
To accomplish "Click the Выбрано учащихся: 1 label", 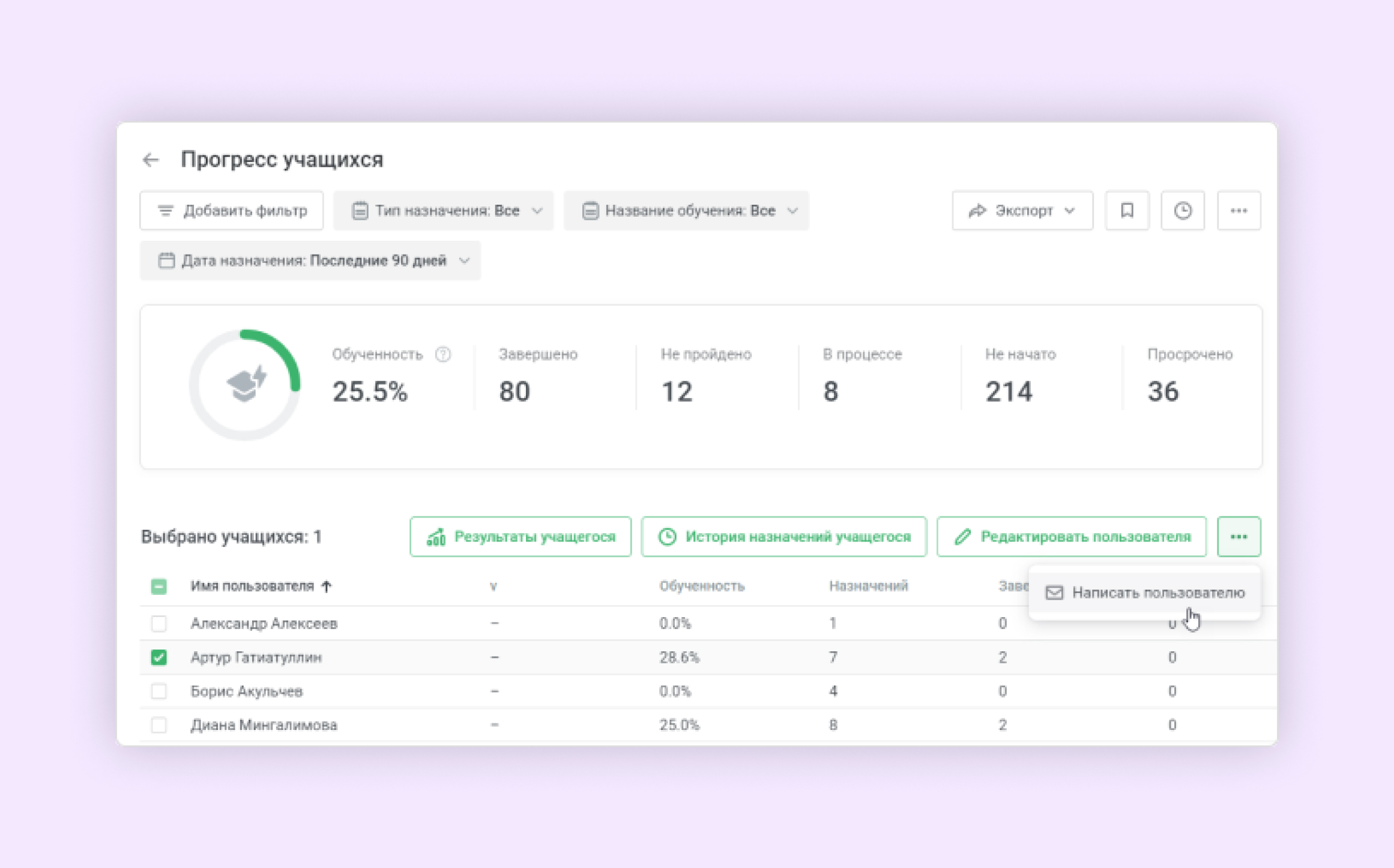I will 231,537.
